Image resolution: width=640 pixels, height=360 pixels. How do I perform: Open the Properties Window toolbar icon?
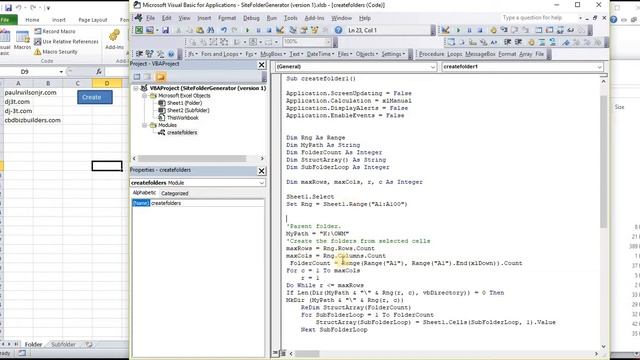tap(304, 30)
